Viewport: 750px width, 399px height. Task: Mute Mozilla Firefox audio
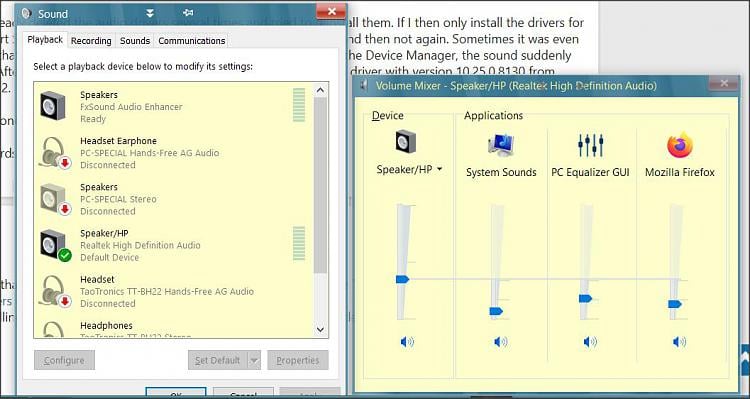[x=679, y=342]
